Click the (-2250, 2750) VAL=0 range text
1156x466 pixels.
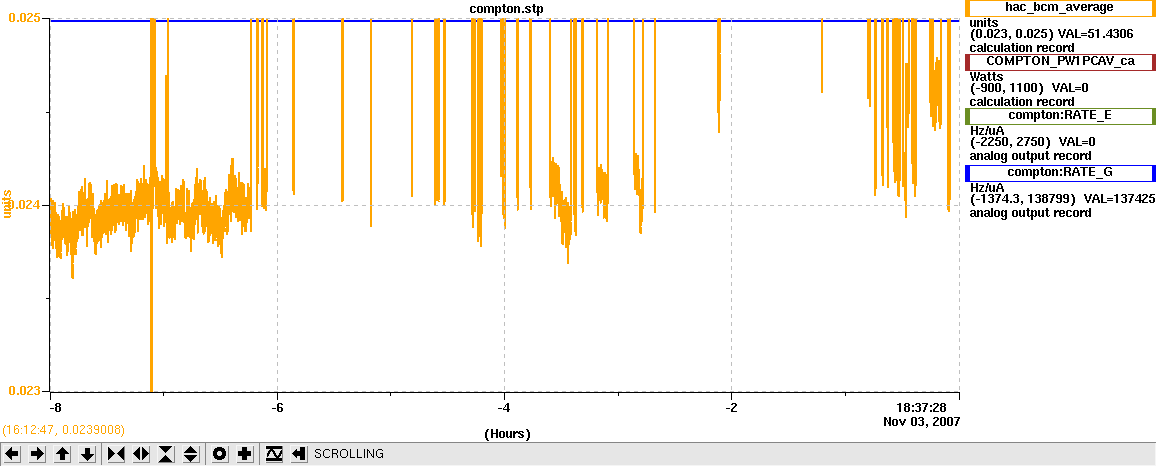pos(1032,142)
